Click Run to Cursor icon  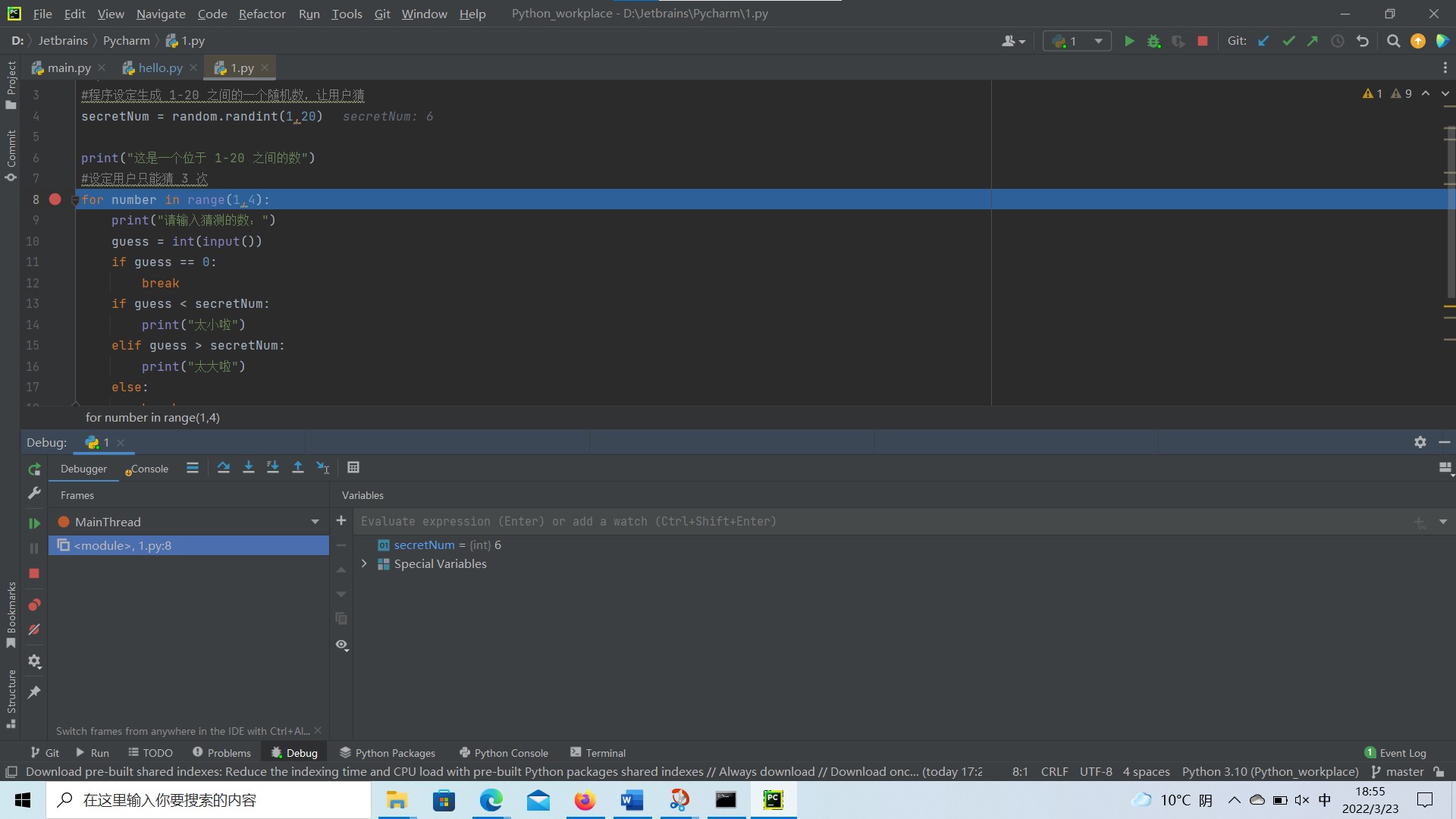[x=323, y=468]
